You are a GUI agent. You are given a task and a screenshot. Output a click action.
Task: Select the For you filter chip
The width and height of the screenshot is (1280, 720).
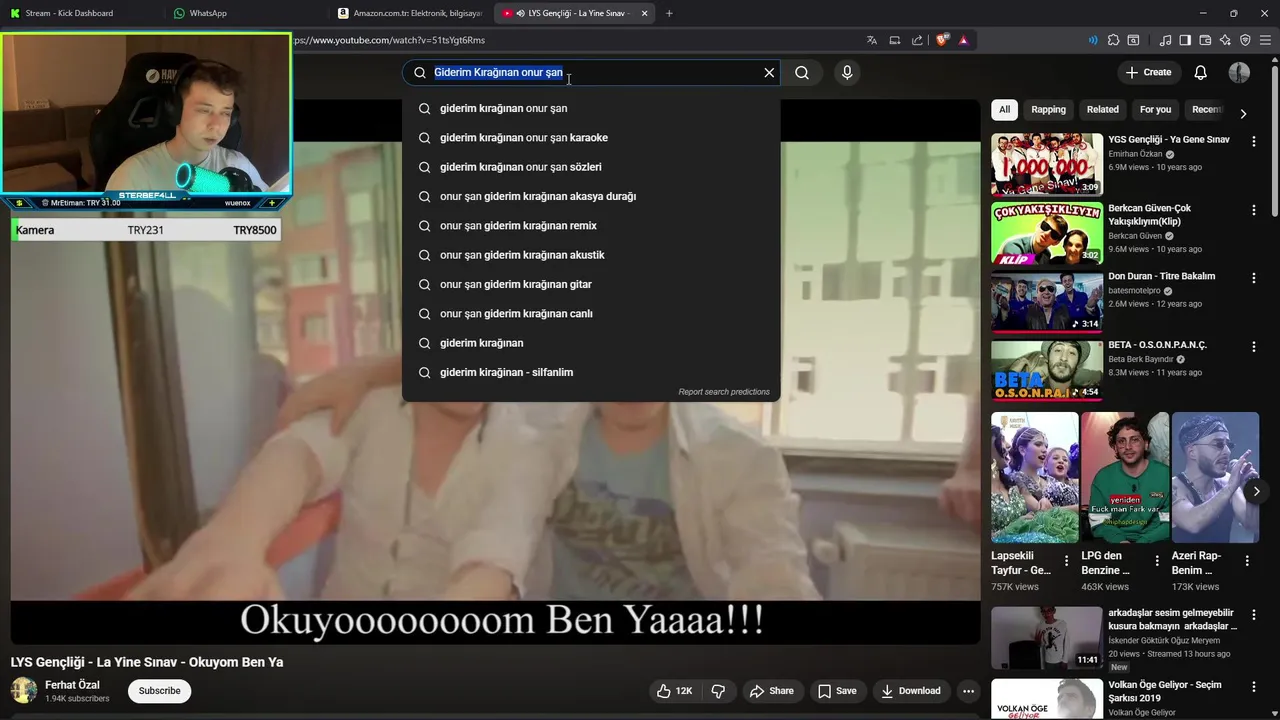(x=1155, y=109)
